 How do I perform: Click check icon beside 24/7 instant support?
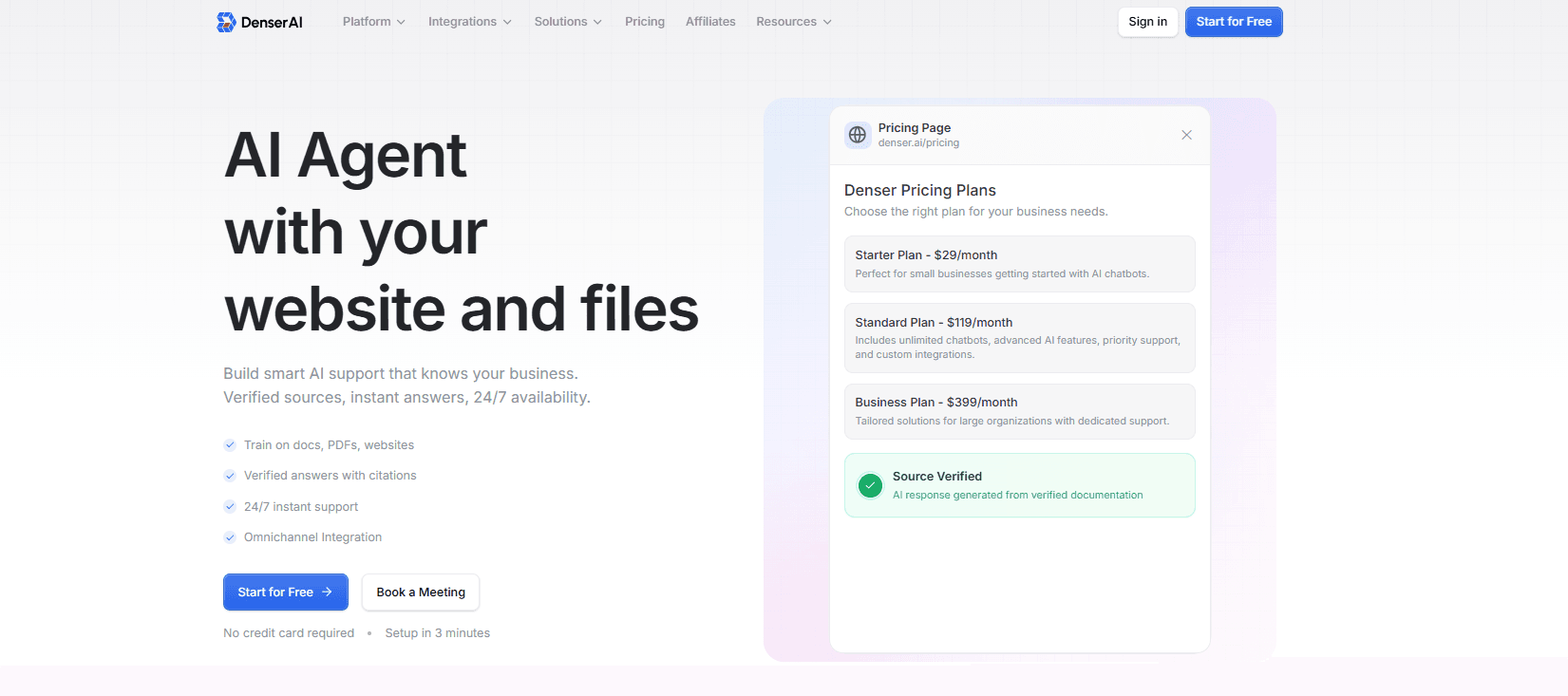tap(230, 506)
